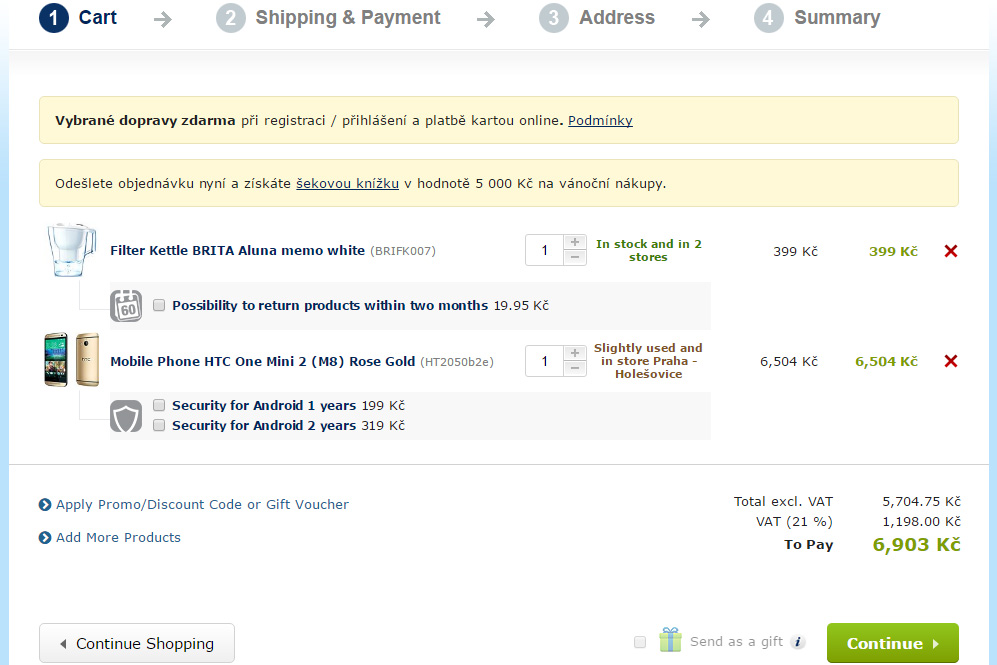Increase BRITA kettle quantity with plus
The height and width of the screenshot is (665, 997).
point(575,242)
